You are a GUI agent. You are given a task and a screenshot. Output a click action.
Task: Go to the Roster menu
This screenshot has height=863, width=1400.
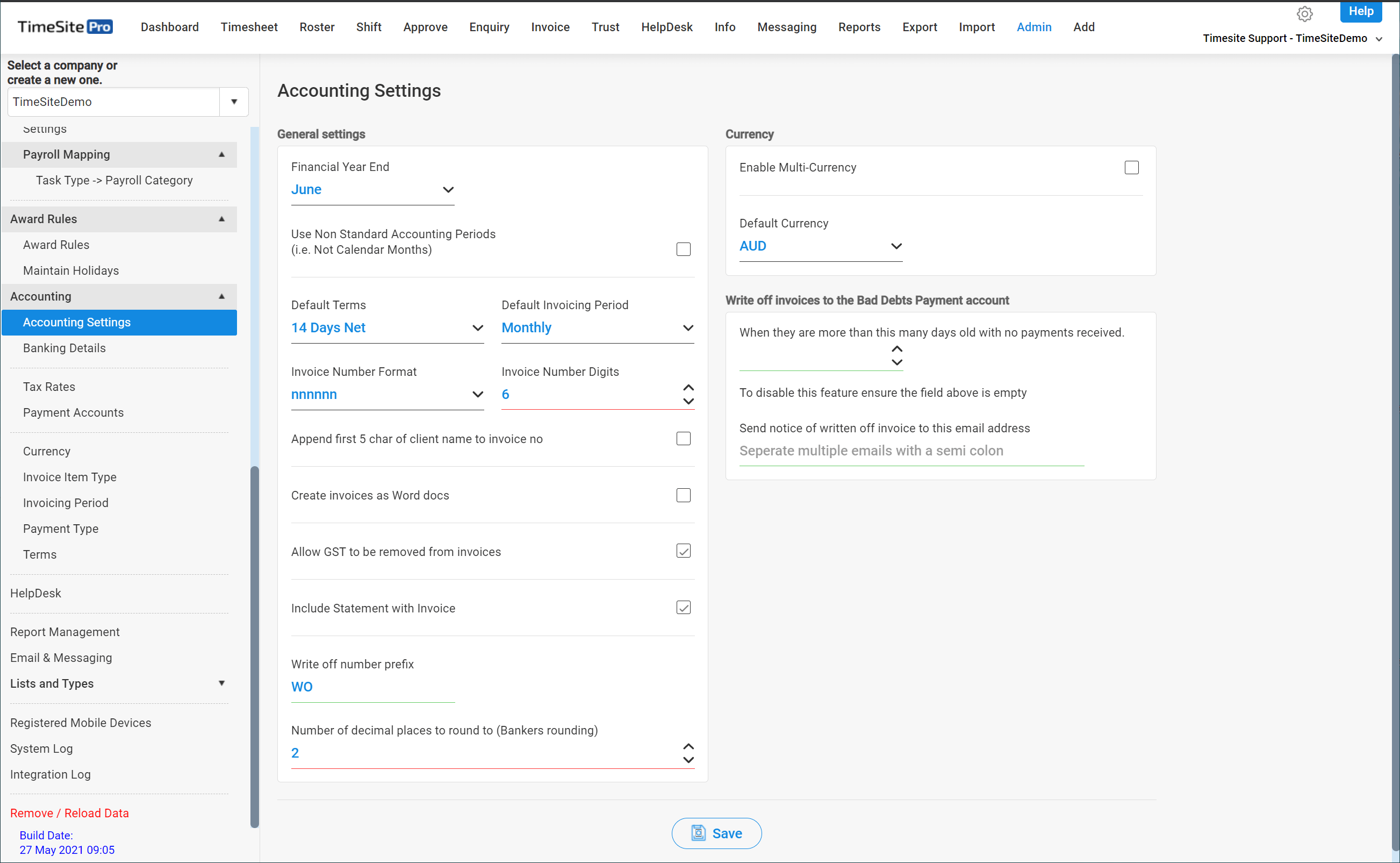(x=317, y=27)
